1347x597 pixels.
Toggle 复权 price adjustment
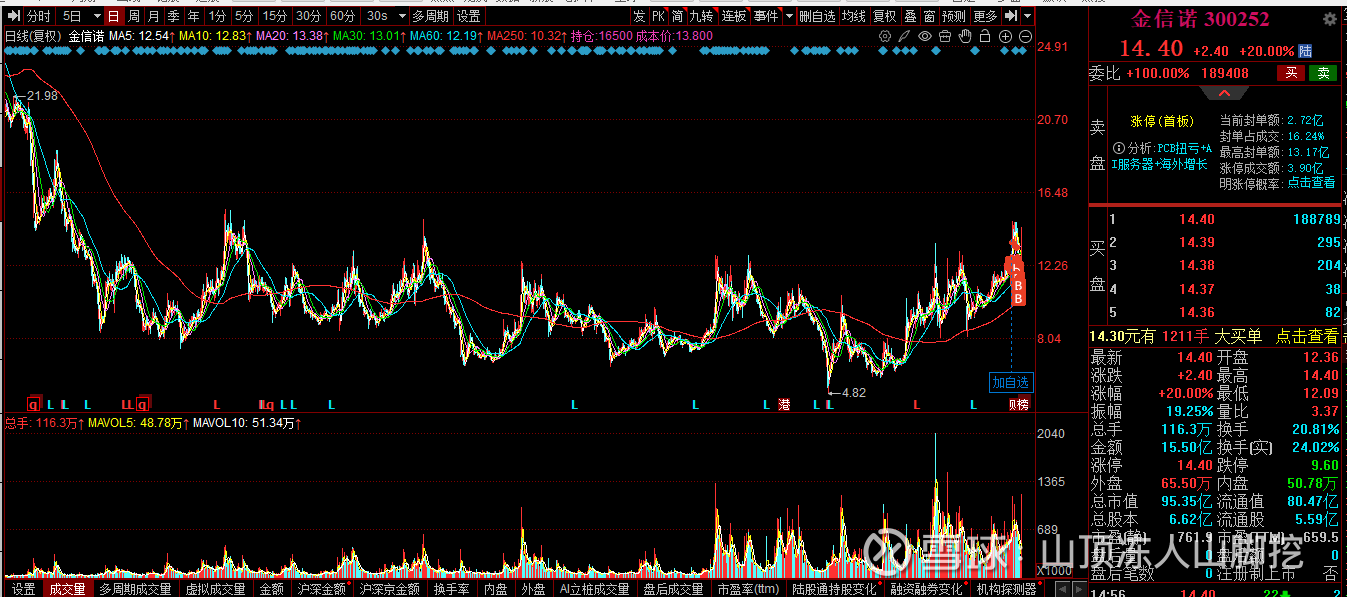click(x=884, y=16)
